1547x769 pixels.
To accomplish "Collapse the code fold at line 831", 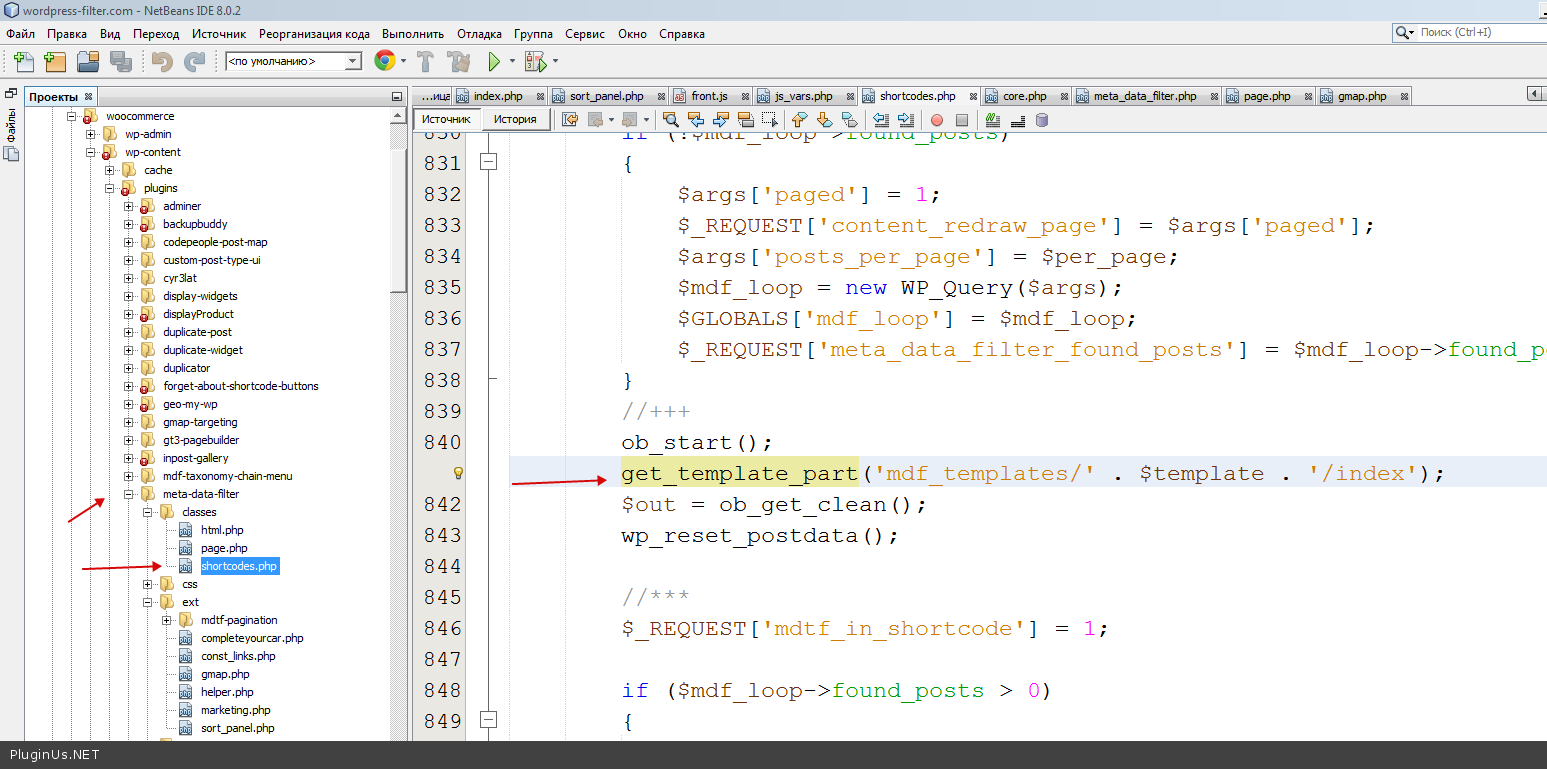I will tap(488, 163).
